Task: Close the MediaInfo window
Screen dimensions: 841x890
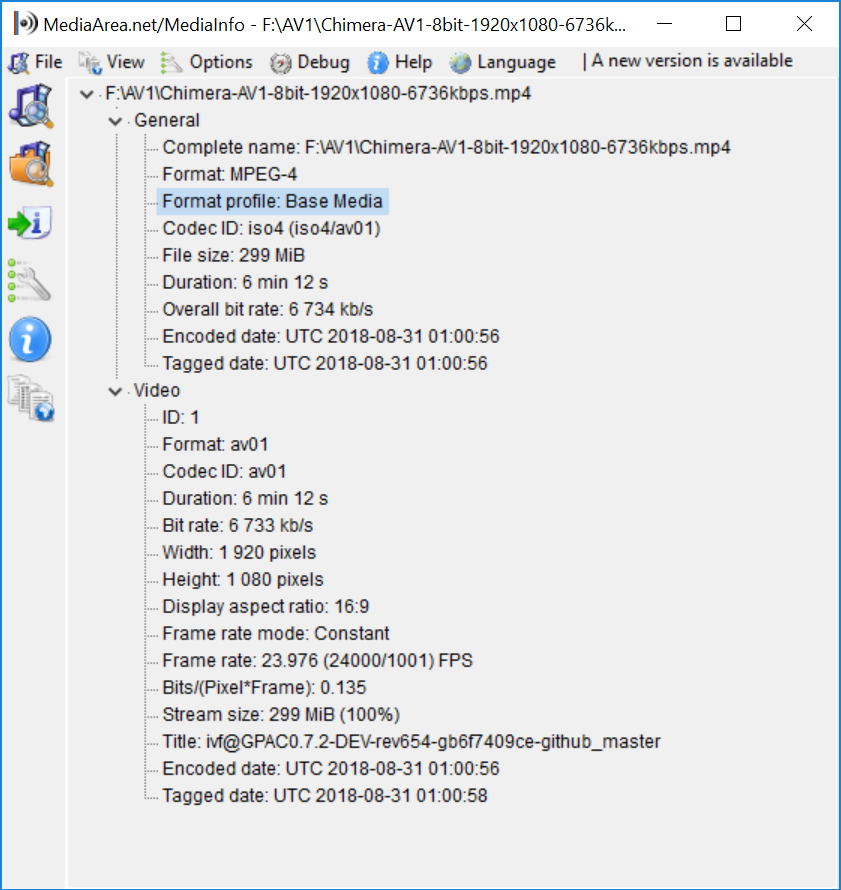Action: click(804, 24)
